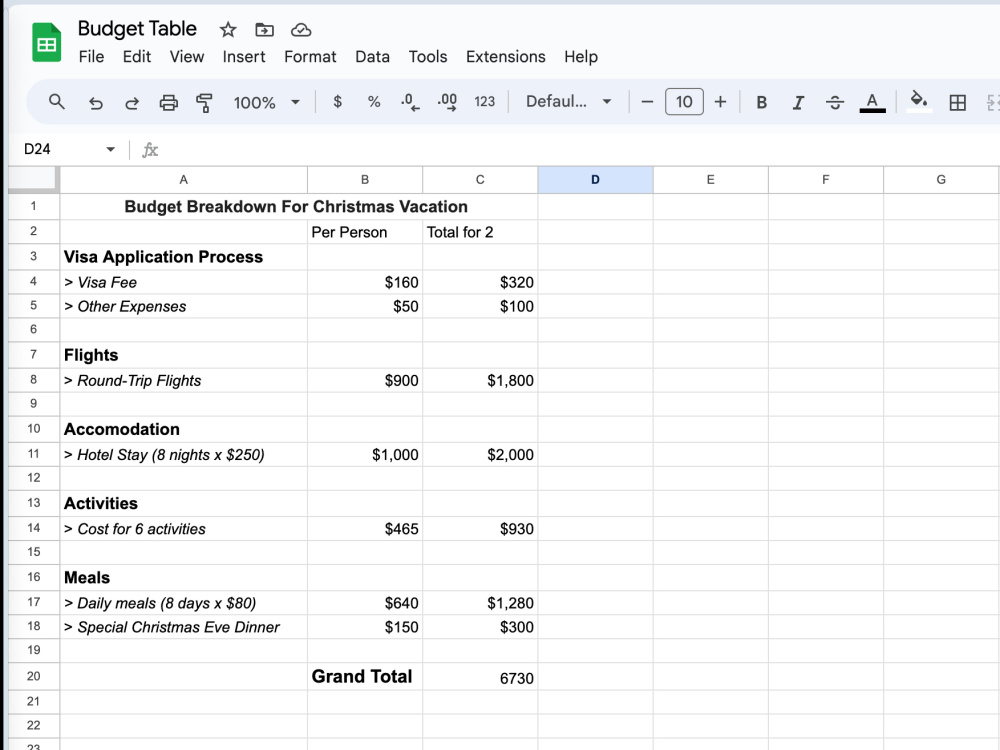The height and width of the screenshot is (750, 1000).
Task: Select the $160 visa fee cell
Action: [365, 282]
